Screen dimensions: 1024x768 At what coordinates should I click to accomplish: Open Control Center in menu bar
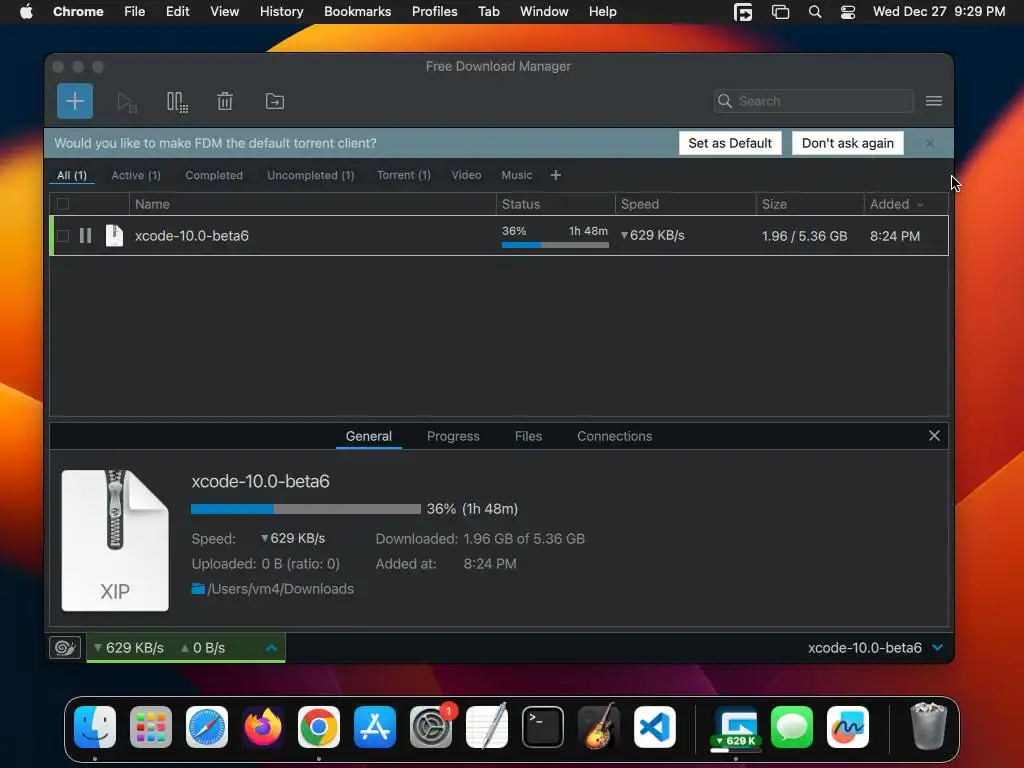(x=848, y=12)
